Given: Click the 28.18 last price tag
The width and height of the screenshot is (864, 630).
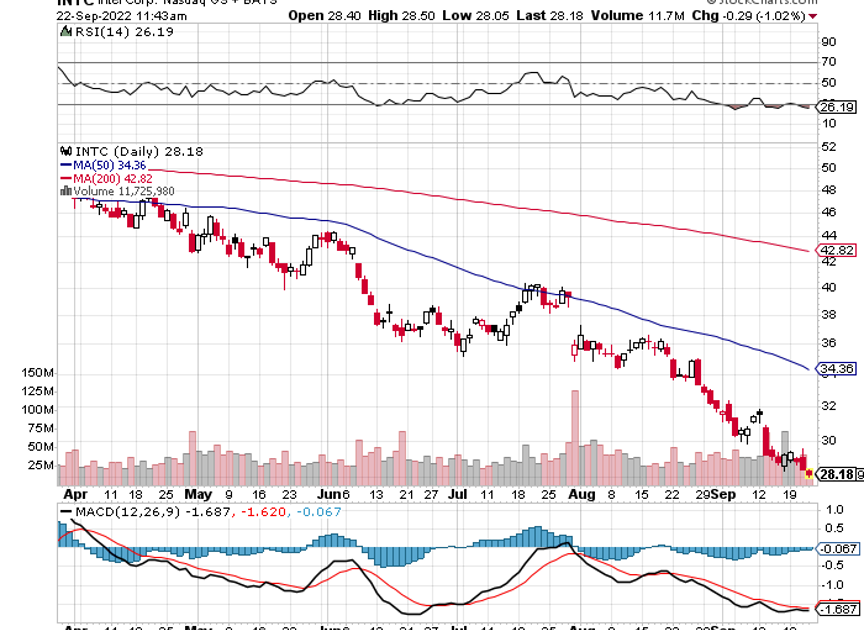Looking at the screenshot, I should (836, 474).
